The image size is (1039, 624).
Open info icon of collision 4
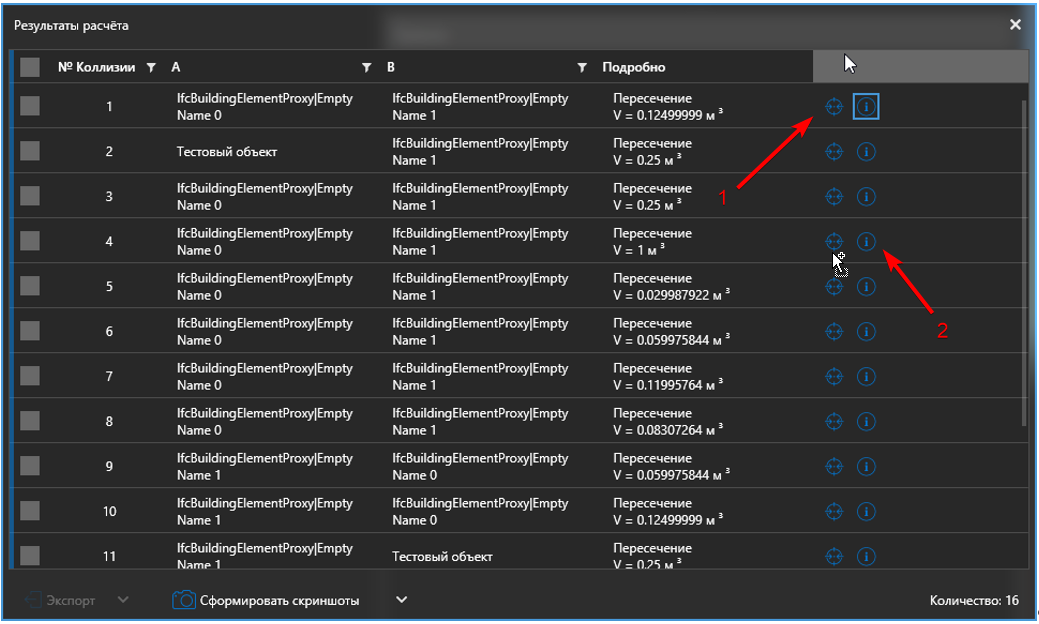(x=866, y=241)
